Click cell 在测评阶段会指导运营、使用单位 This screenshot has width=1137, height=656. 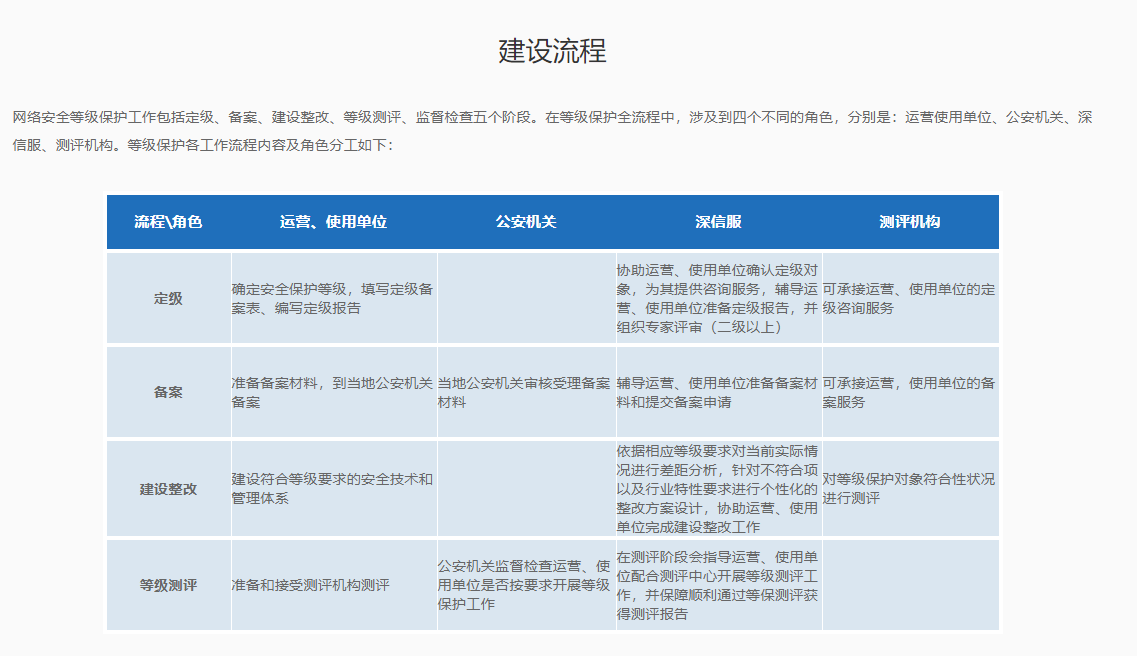point(717,585)
